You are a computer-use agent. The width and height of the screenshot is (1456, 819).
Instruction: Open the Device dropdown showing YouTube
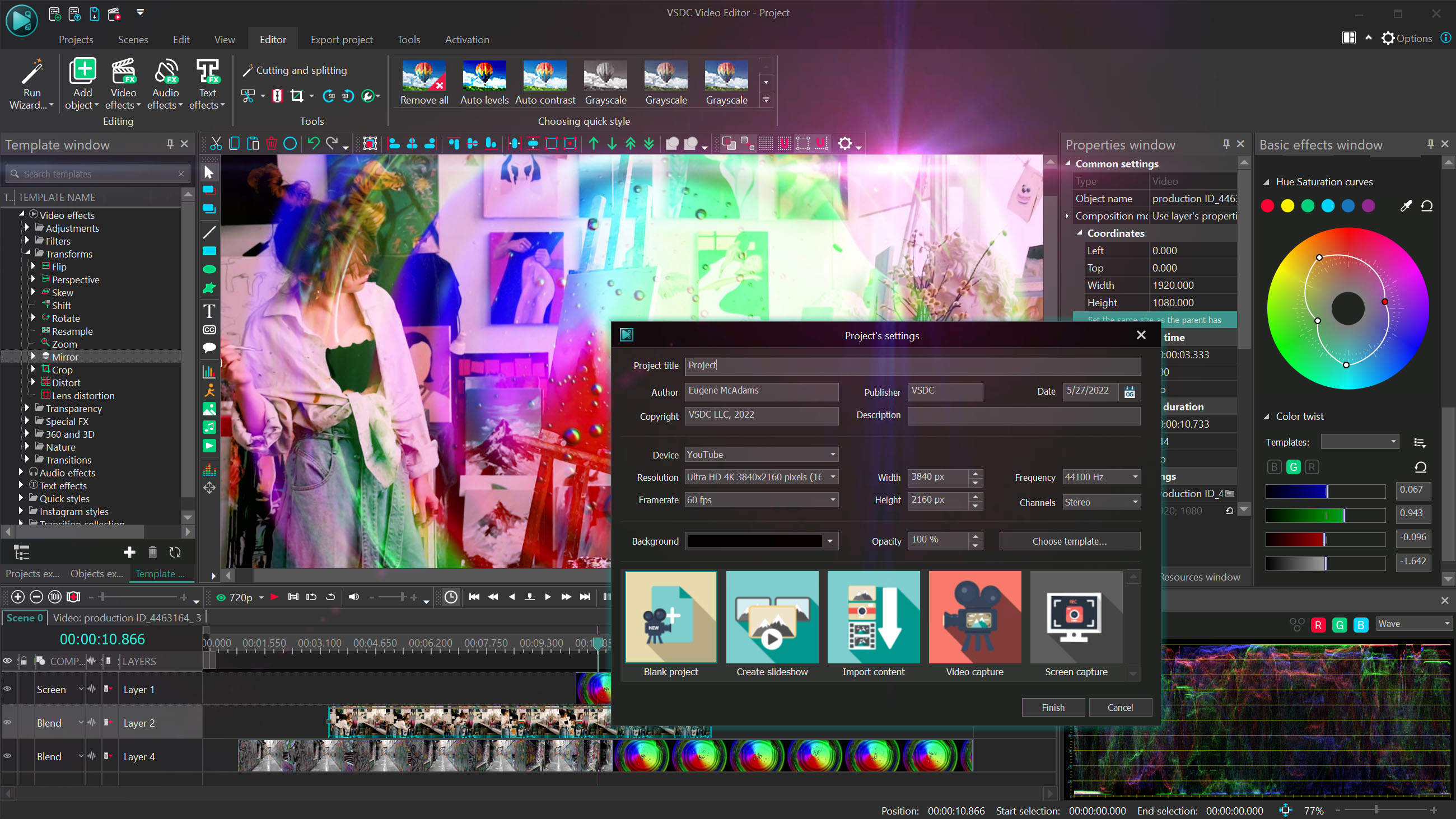761,455
